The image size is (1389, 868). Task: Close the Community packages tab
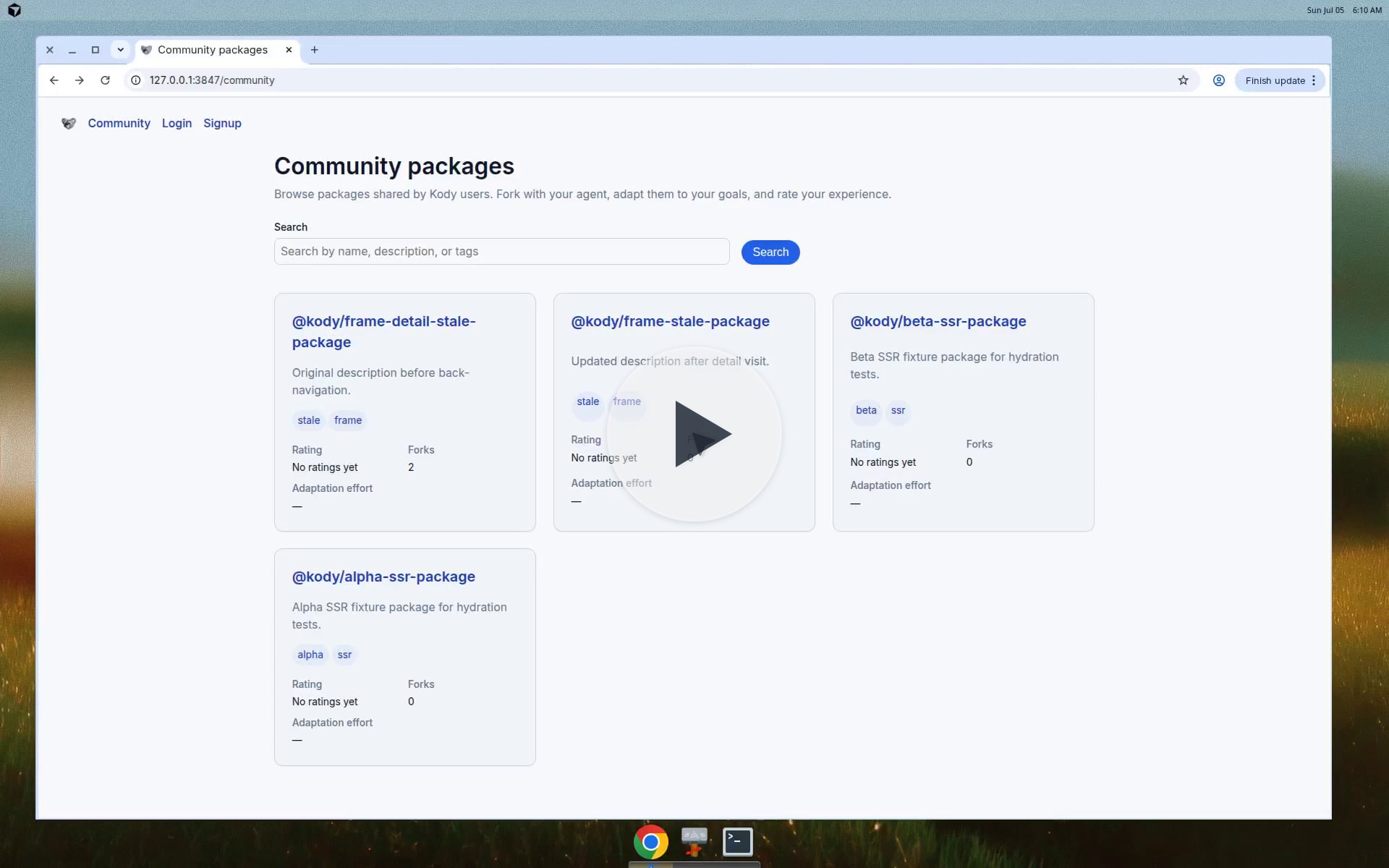(x=289, y=50)
